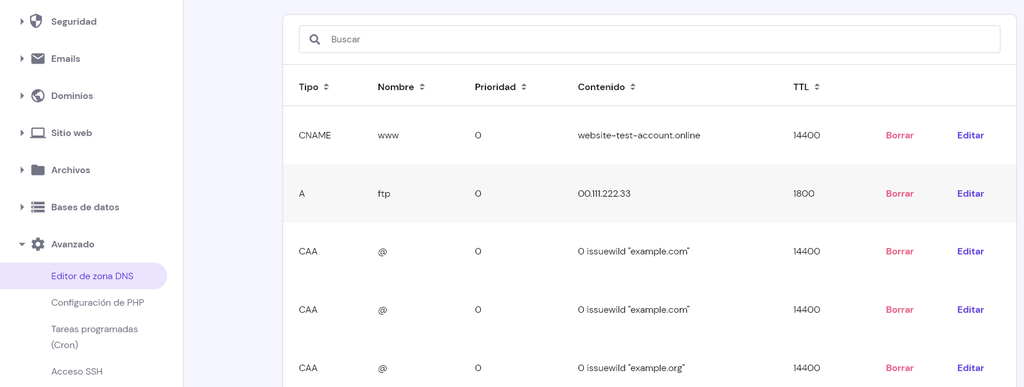Delete the example.org CAA record

click(x=899, y=368)
